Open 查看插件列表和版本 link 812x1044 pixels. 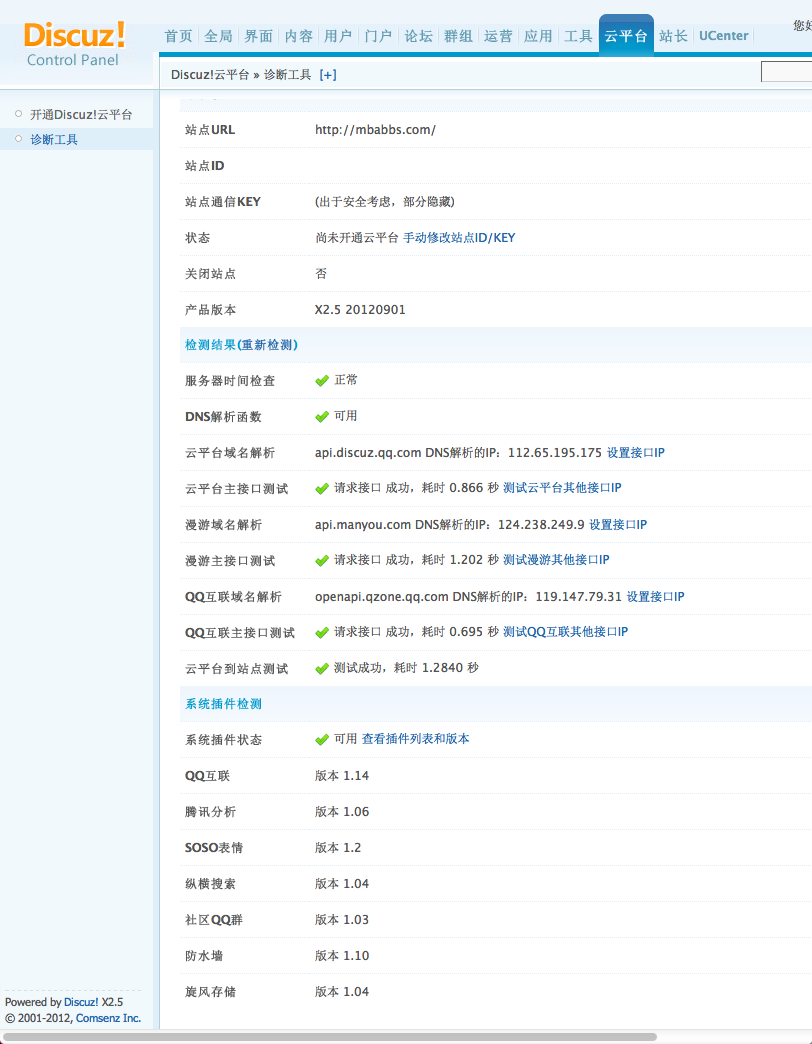pos(415,739)
